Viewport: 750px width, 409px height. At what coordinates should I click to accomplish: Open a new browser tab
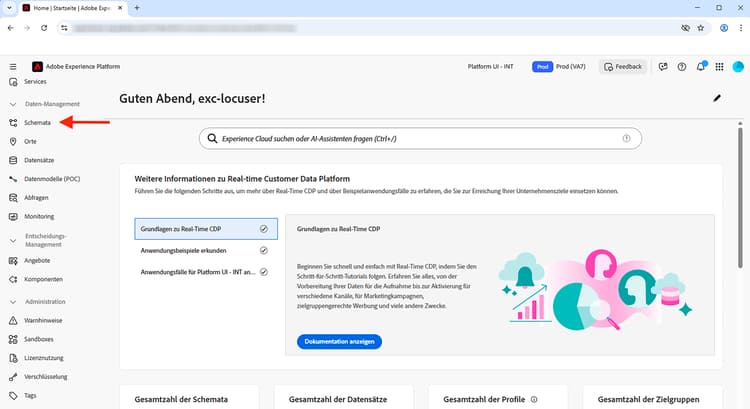[137, 8]
